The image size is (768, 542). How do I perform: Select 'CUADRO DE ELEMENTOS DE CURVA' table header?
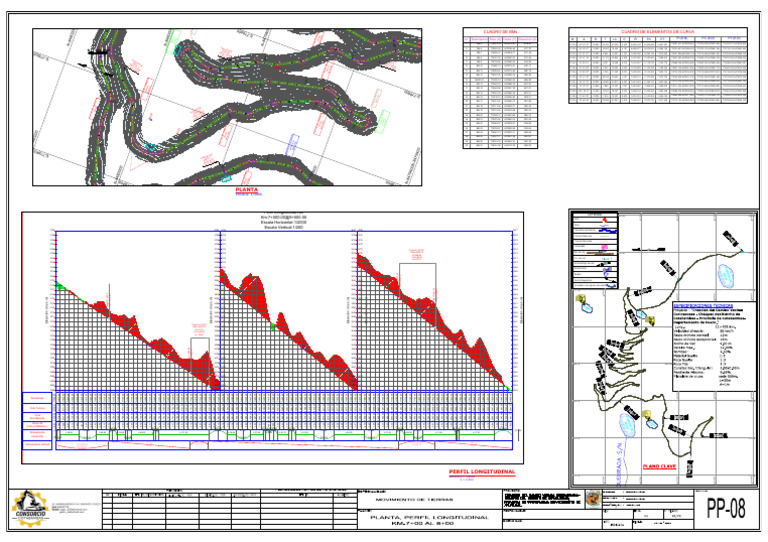point(658,32)
